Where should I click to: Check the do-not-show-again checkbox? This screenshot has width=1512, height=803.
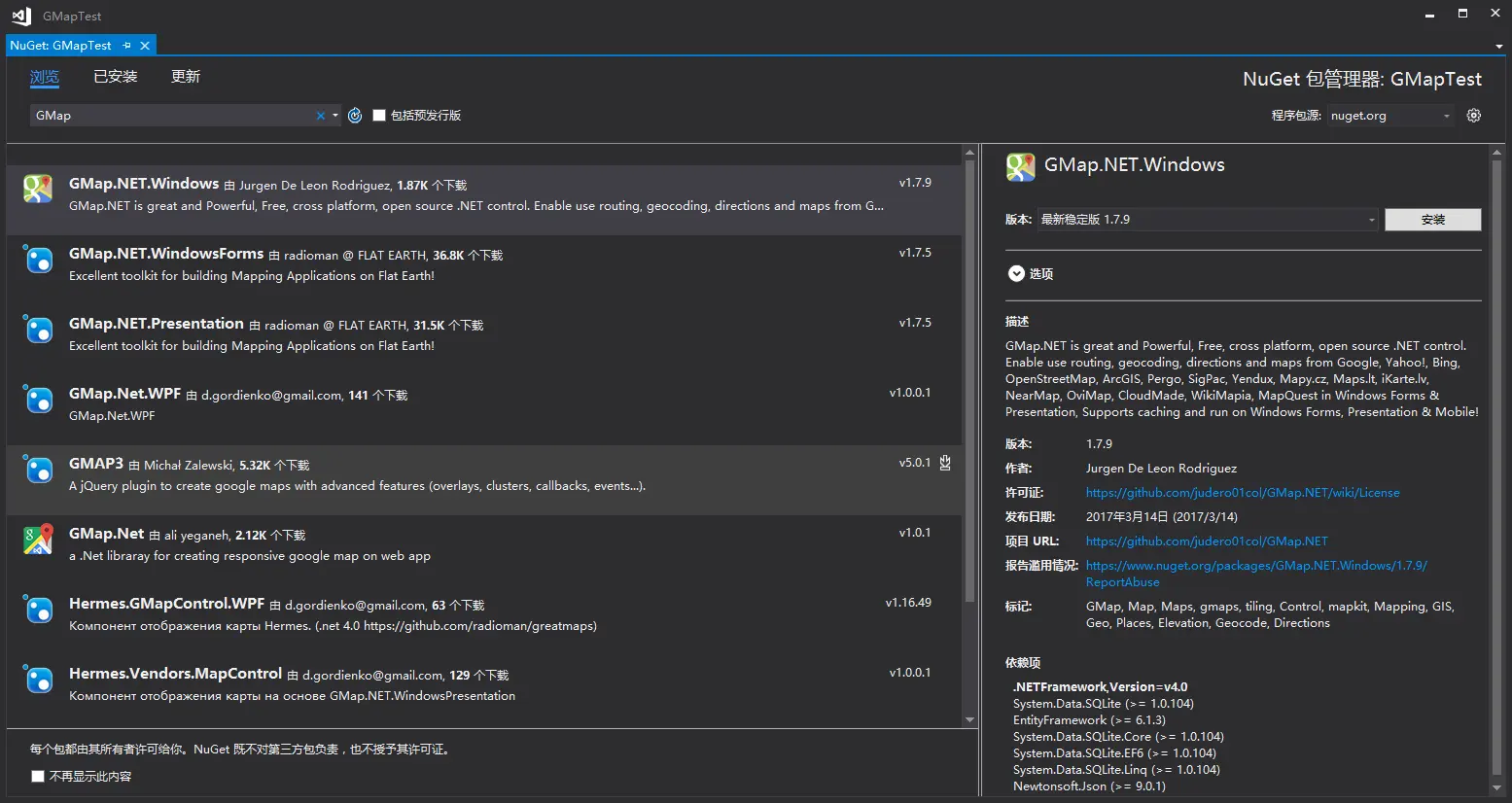pos(38,777)
